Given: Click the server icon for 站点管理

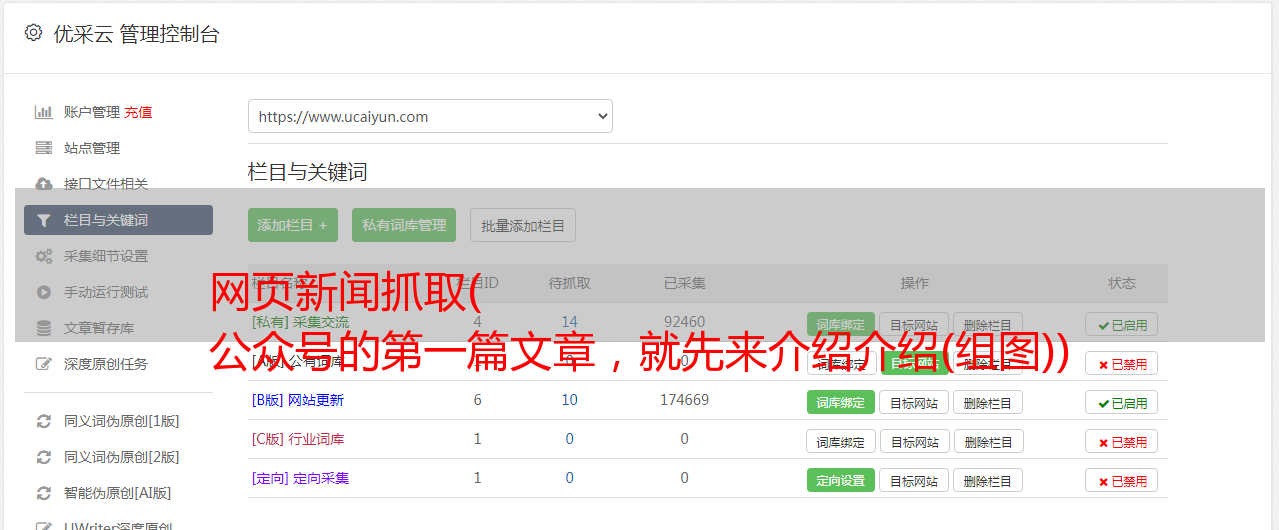Looking at the screenshot, I should (x=44, y=148).
